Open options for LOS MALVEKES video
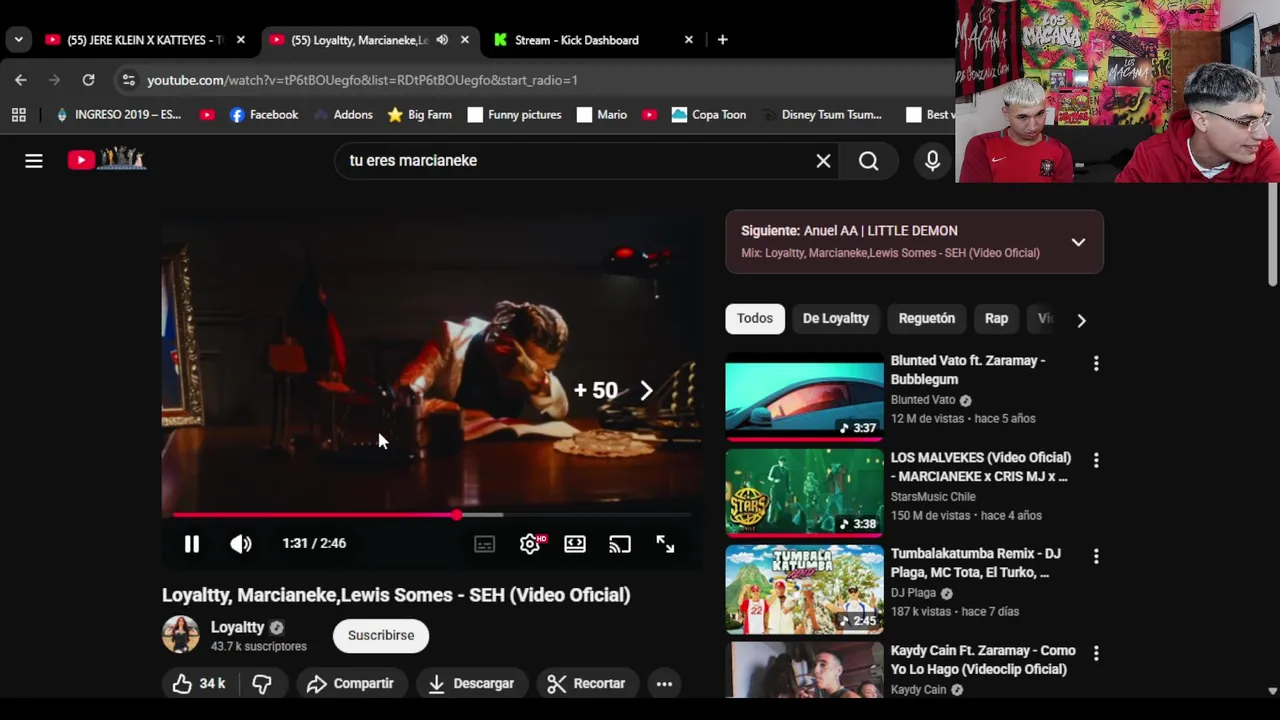The height and width of the screenshot is (720, 1280). [x=1096, y=460]
